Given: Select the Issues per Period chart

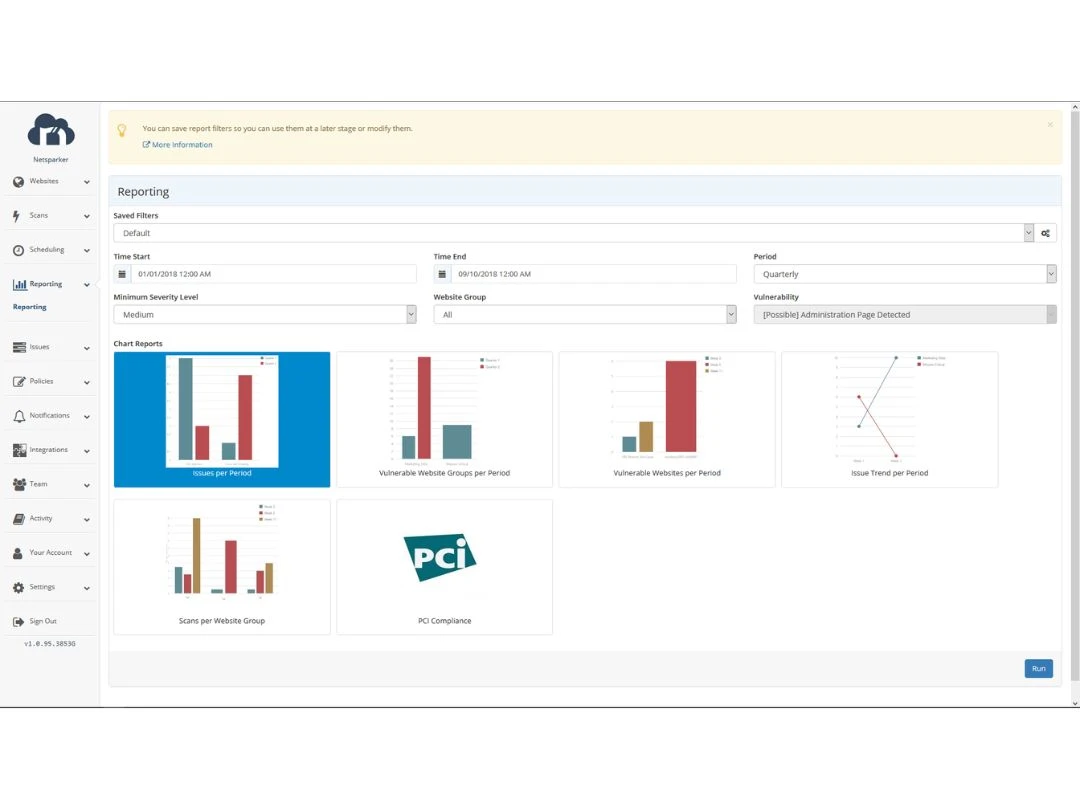Looking at the screenshot, I should pyautogui.click(x=222, y=419).
